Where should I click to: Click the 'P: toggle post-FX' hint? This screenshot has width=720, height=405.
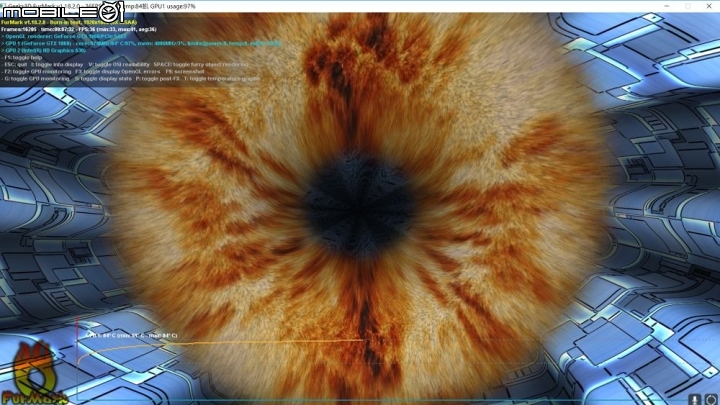click(x=158, y=79)
